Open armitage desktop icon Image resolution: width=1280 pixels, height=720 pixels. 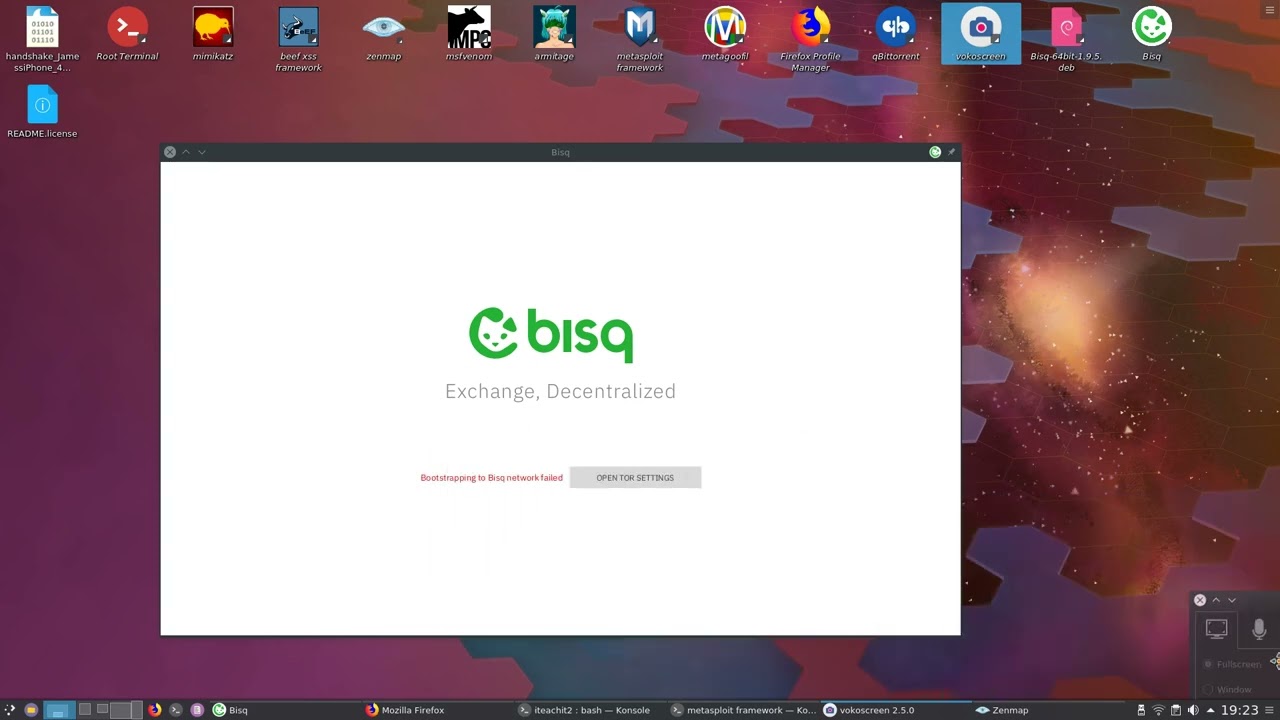pos(554,35)
